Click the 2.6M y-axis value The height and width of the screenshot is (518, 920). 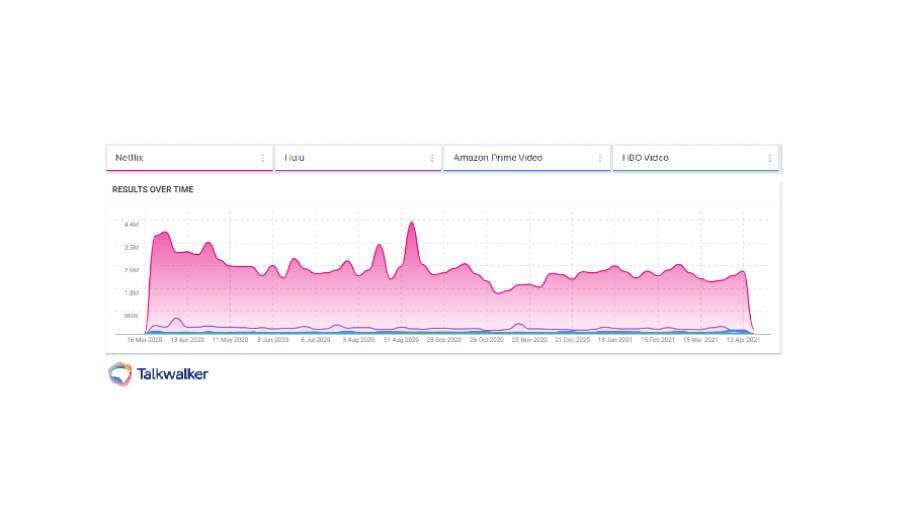(x=131, y=270)
